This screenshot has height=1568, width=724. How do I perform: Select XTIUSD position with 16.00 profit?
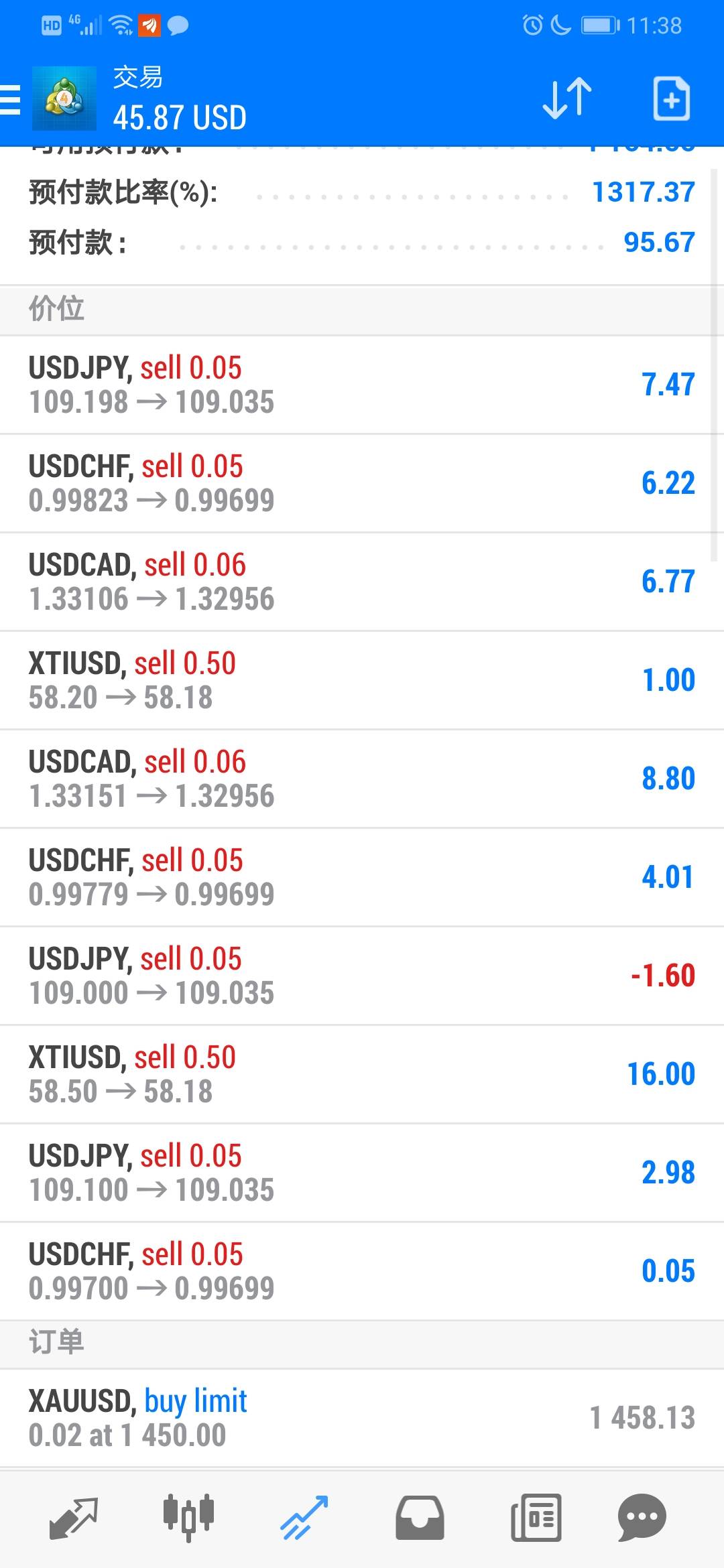pyautogui.click(x=362, y=1074)
